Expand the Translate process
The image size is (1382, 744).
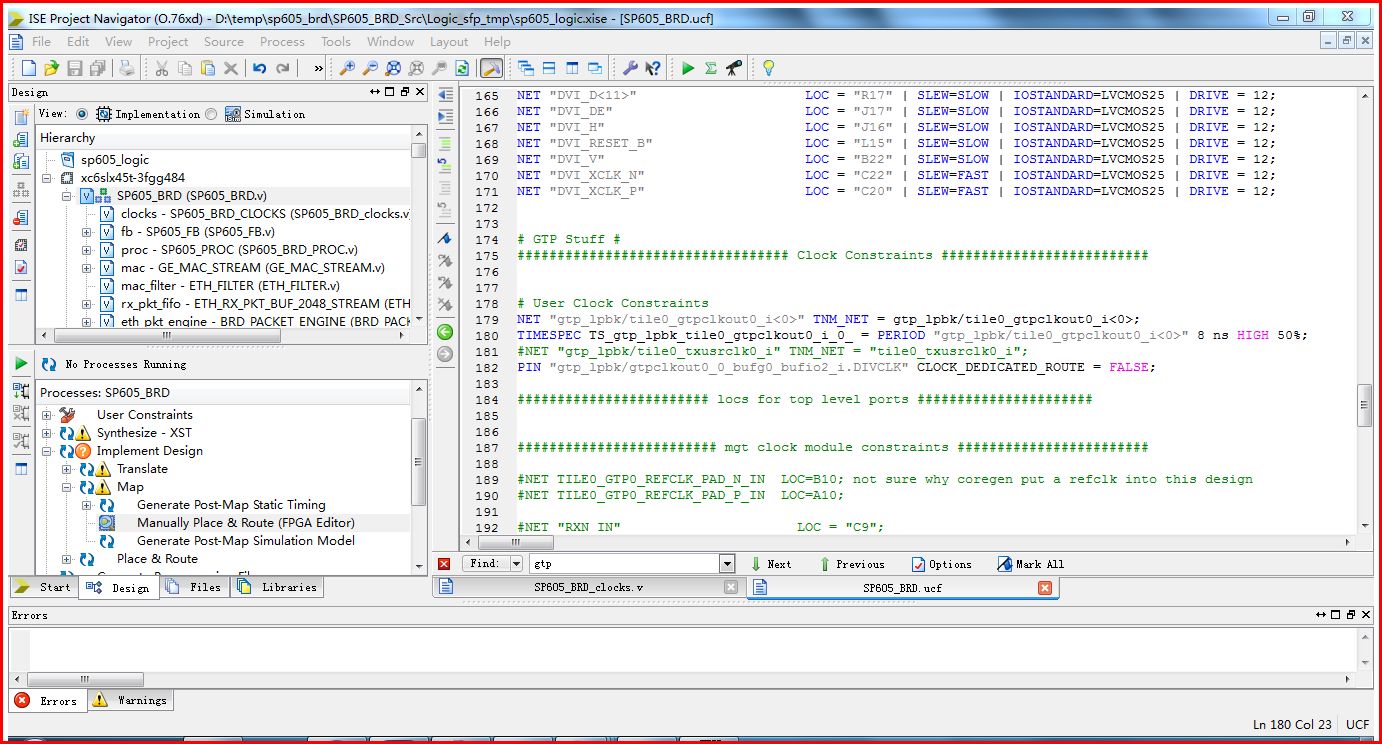click(67, 469)
